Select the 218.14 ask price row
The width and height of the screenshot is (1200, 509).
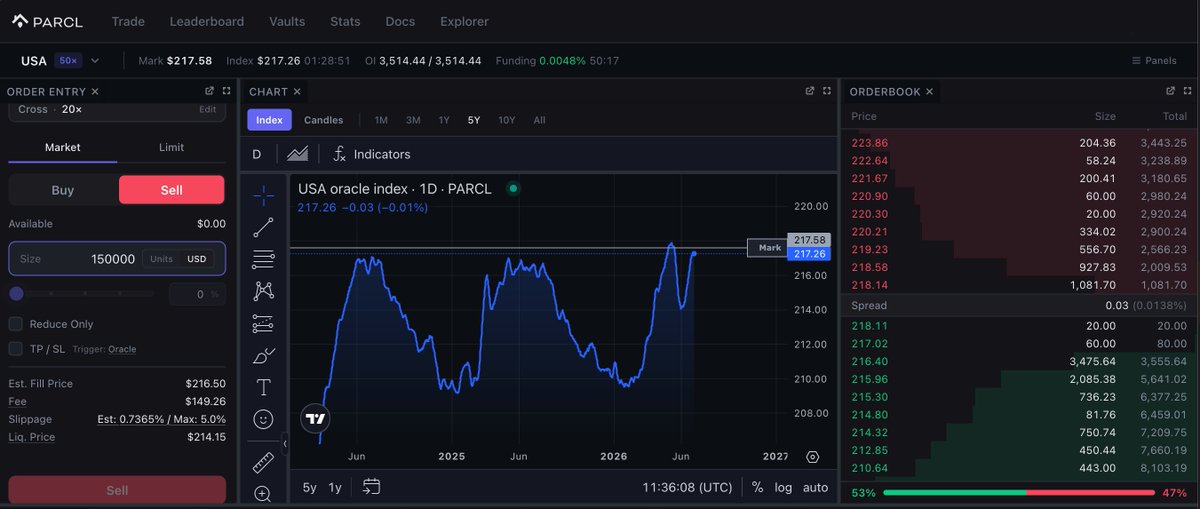1020,285
